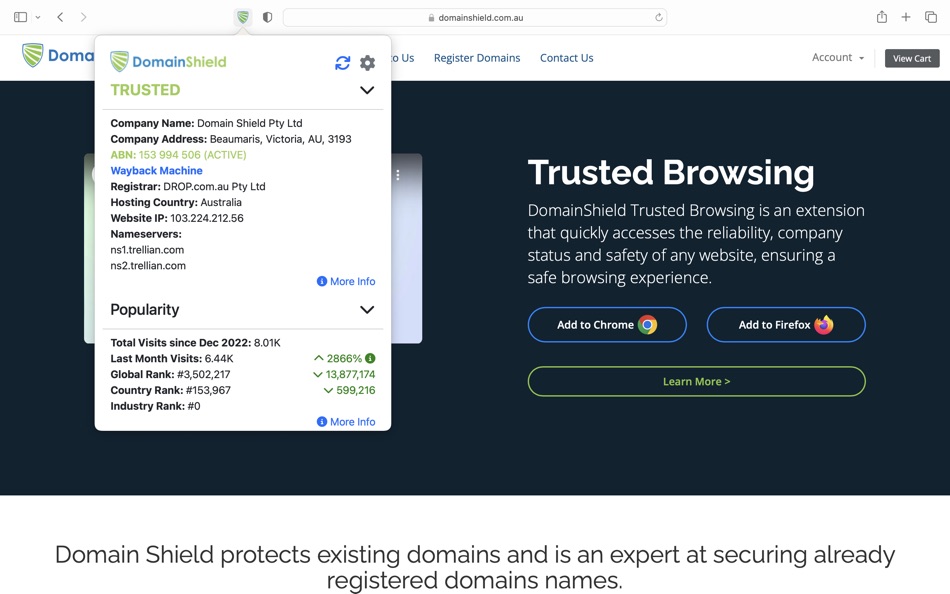Image resolution: width=950 pixels, height=594 pixels.
Task: Collapse the TRUSTED section chevron
Action: (367, 90)
